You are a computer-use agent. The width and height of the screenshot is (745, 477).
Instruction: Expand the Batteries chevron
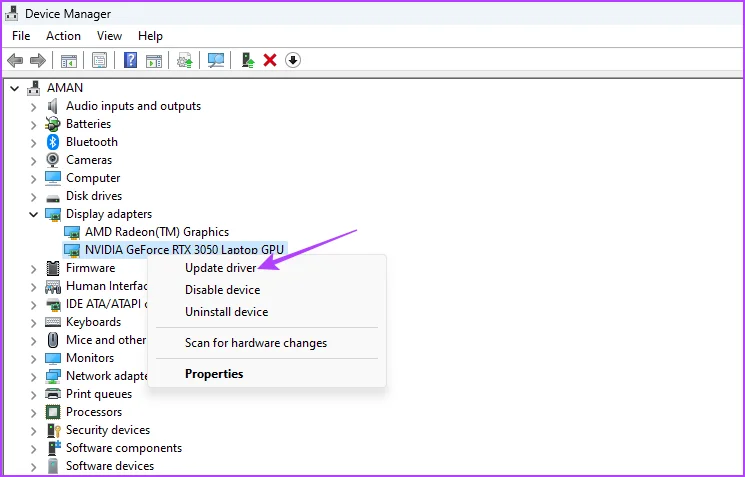[x=33, y=125]
